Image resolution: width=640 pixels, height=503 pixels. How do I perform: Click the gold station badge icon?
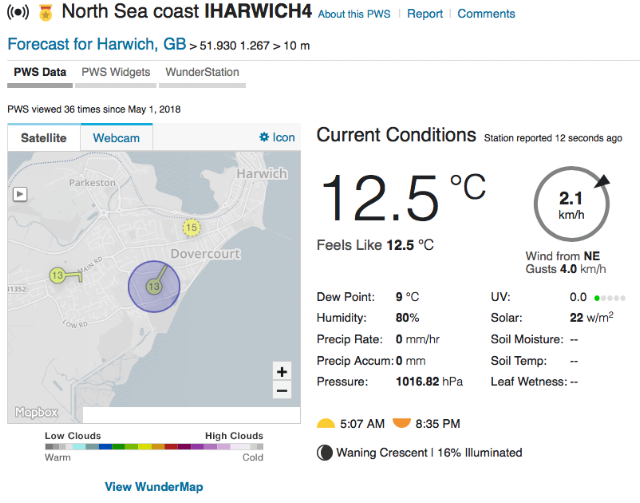[46, 15]
